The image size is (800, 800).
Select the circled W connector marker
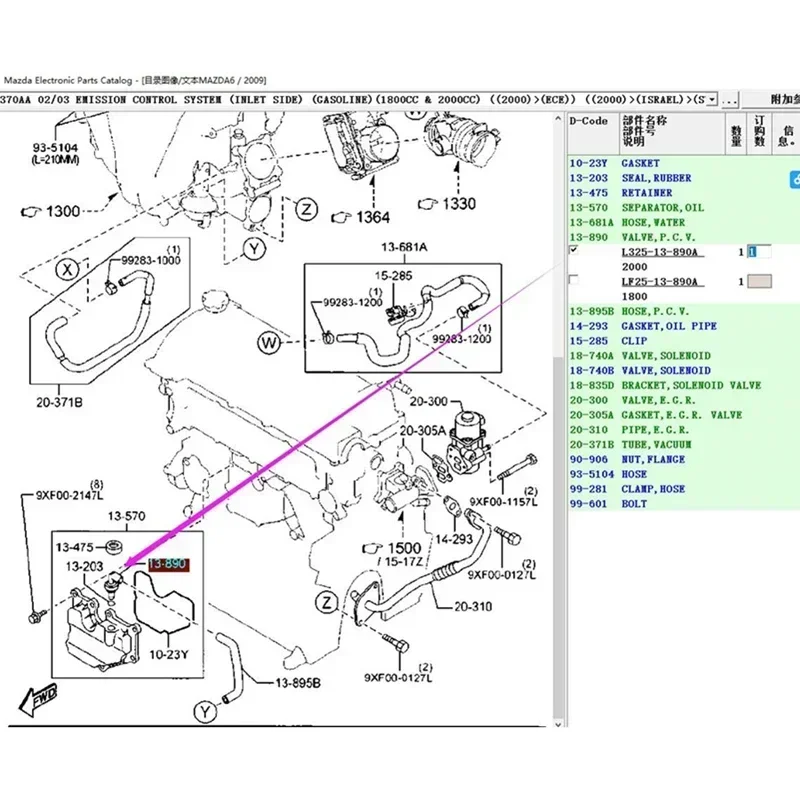click(x=269, y=343)
